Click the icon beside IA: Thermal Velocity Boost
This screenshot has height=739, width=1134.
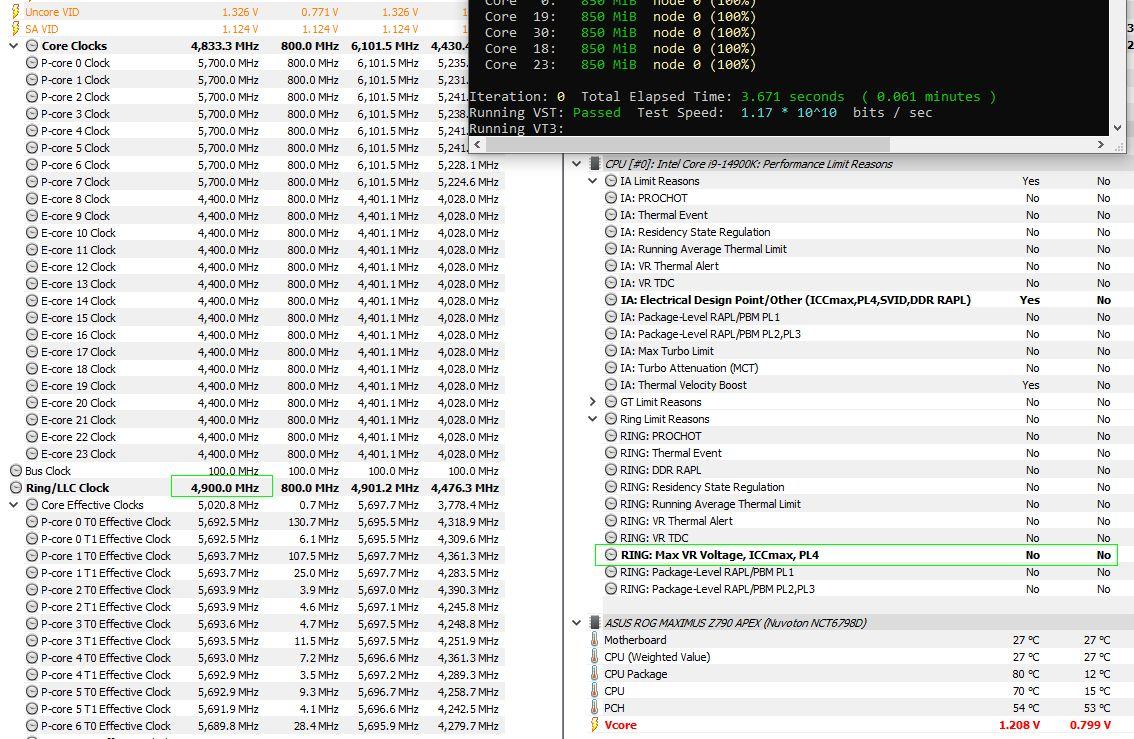click(611, 385)
